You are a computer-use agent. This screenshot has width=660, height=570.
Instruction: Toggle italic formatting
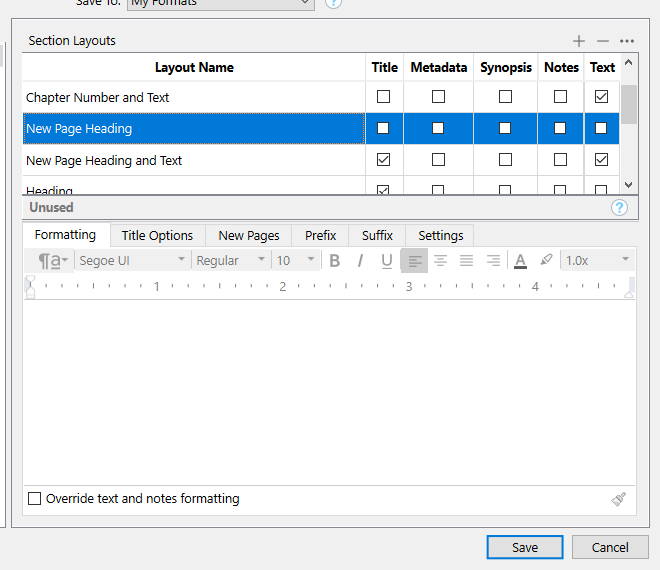360,260
